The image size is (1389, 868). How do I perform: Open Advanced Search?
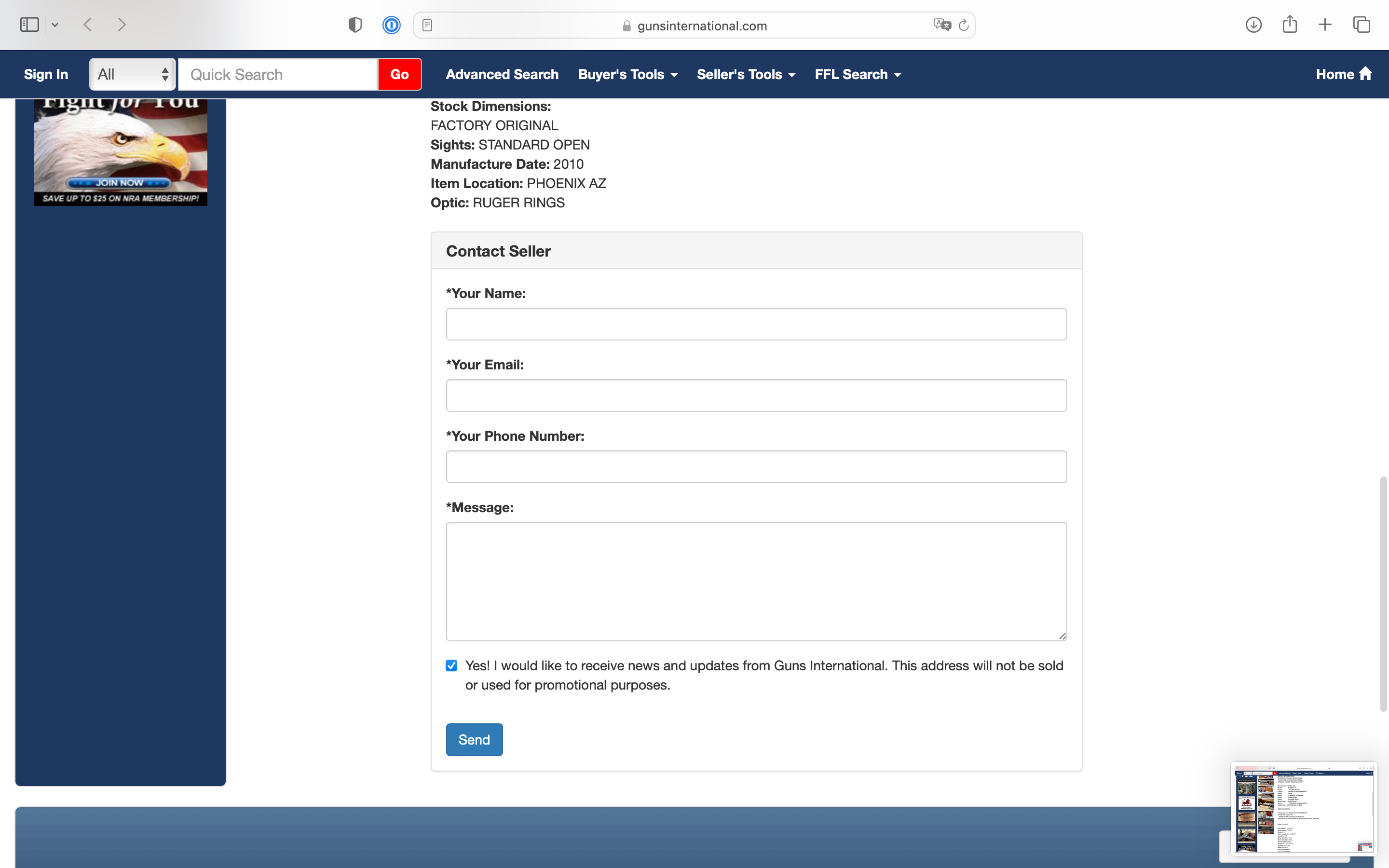pyautogui.click(x=502, y=74)
